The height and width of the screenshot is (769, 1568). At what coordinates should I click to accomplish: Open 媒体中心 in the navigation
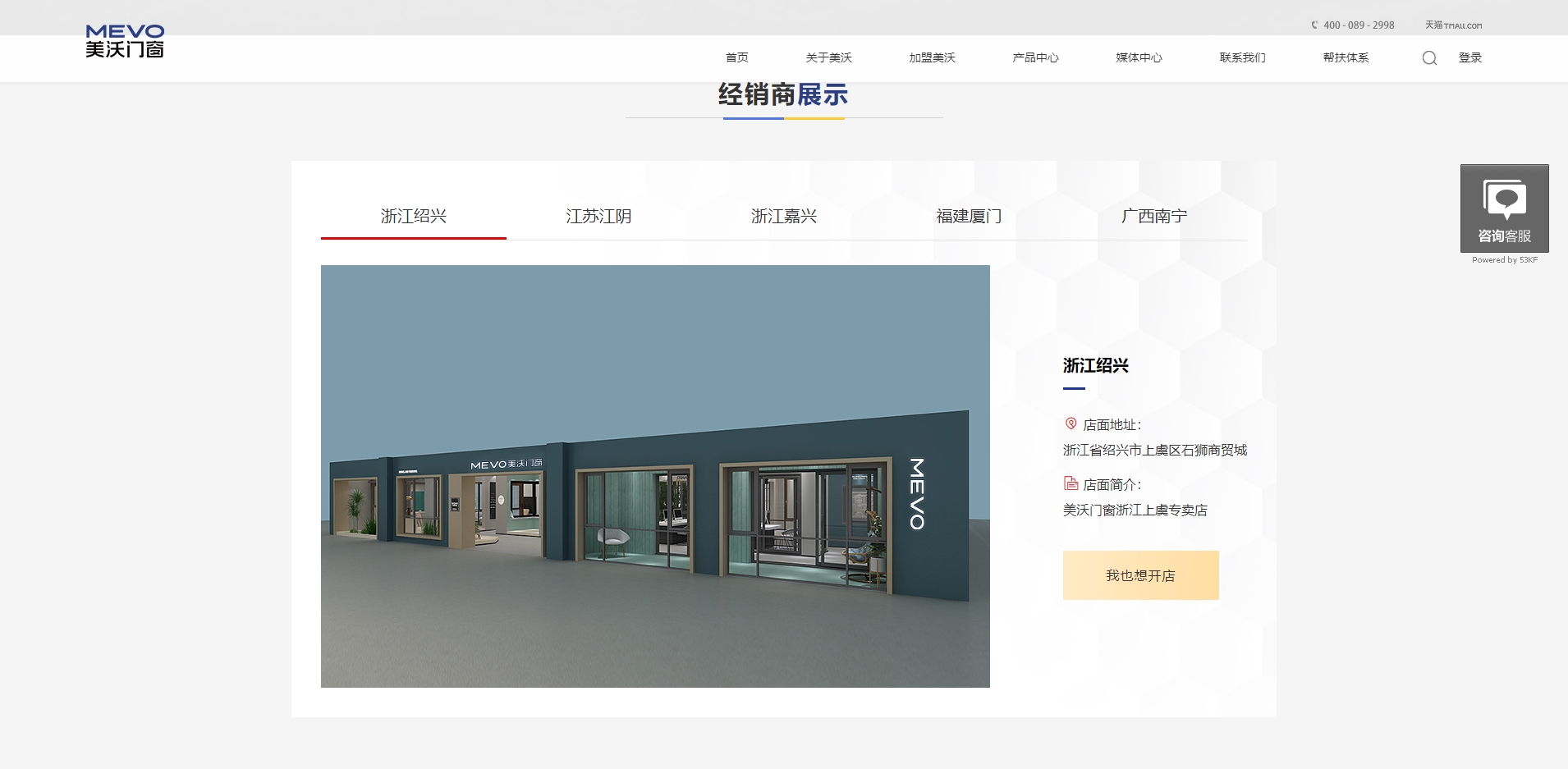tap(1139, 57)
